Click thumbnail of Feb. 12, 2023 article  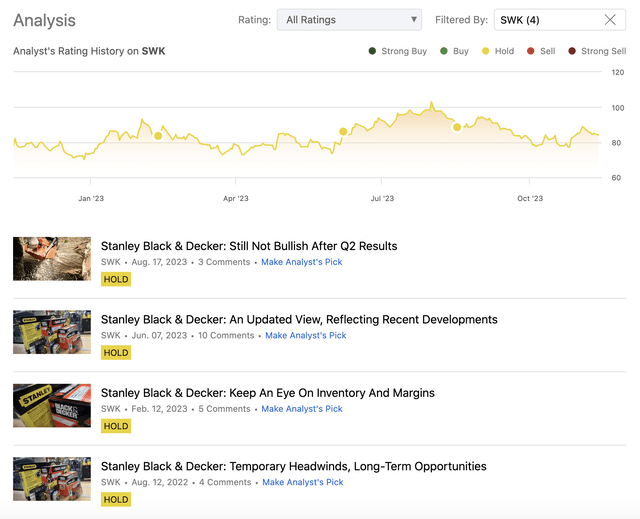[x=52, y=406]
